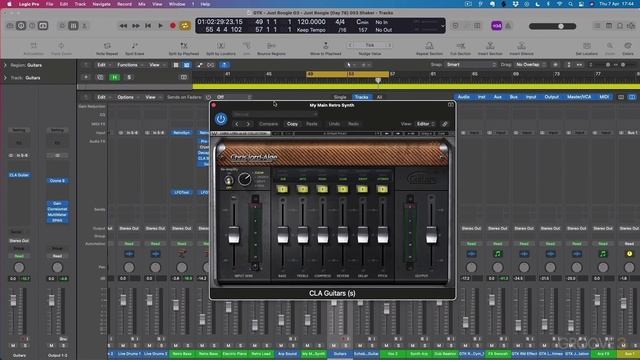This screenshot has width=640, height=360.
Task: Click Go to Beginning transport button
Action: [148, 26]
